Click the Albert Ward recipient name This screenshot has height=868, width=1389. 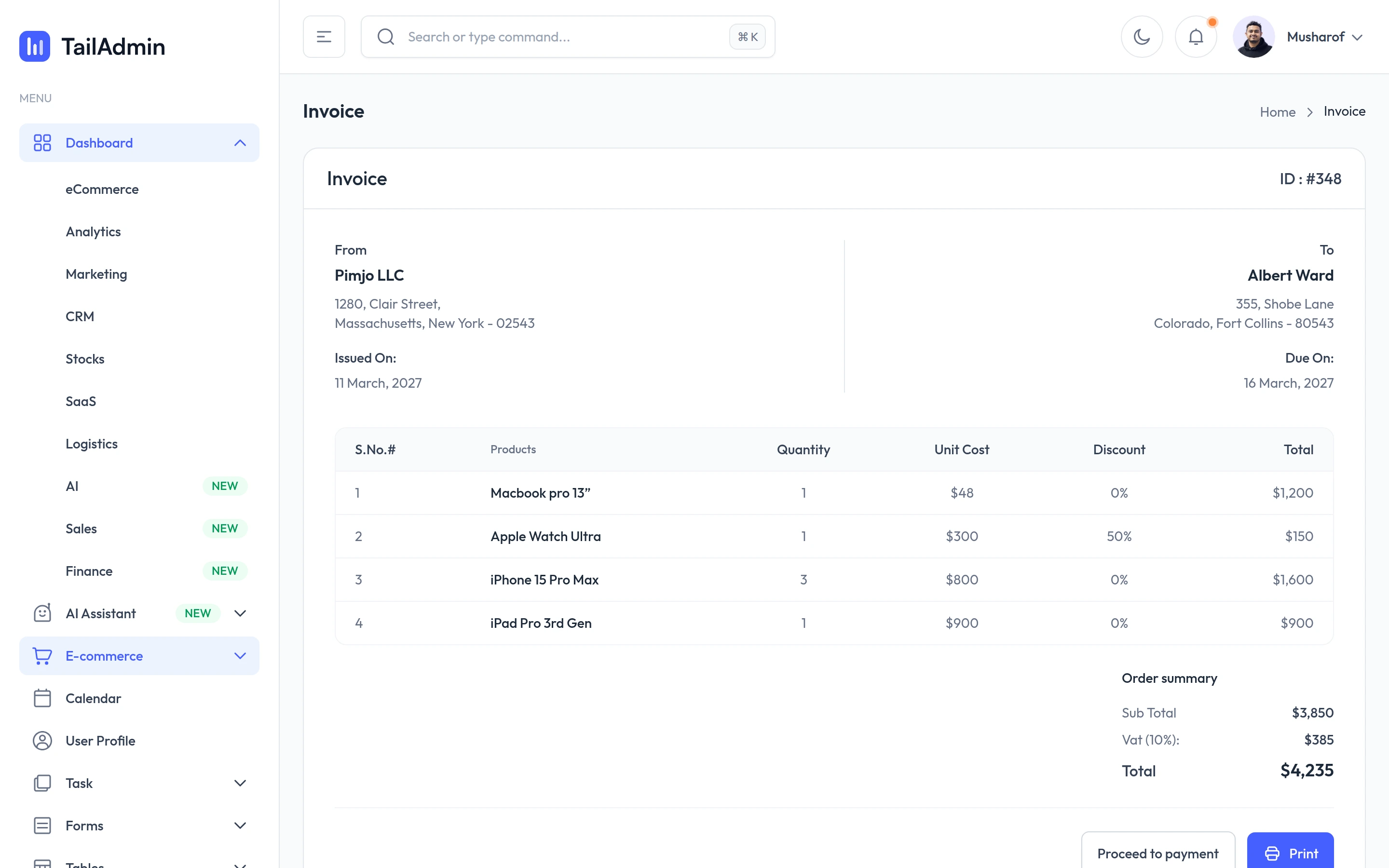pos(1290,275)
